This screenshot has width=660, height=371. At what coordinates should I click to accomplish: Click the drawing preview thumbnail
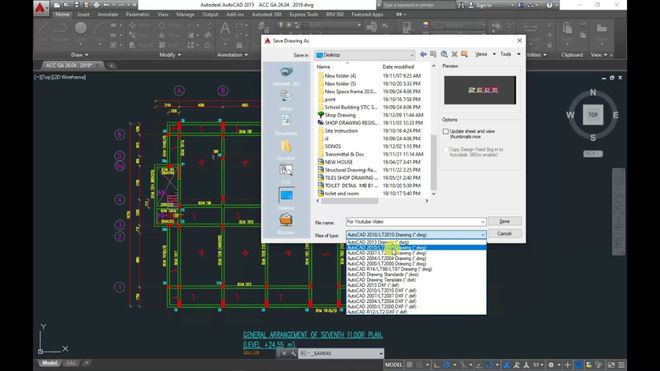pos(480,90)
